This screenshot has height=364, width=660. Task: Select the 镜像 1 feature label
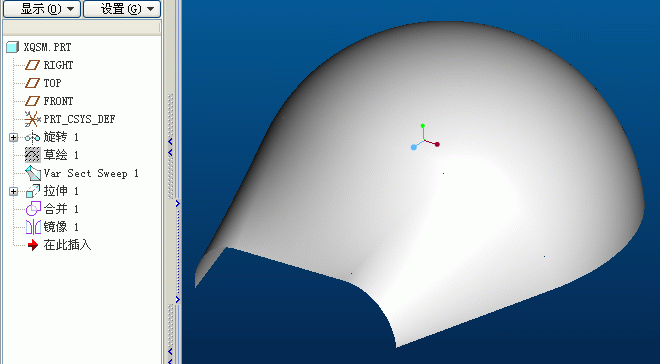(61, 227)
